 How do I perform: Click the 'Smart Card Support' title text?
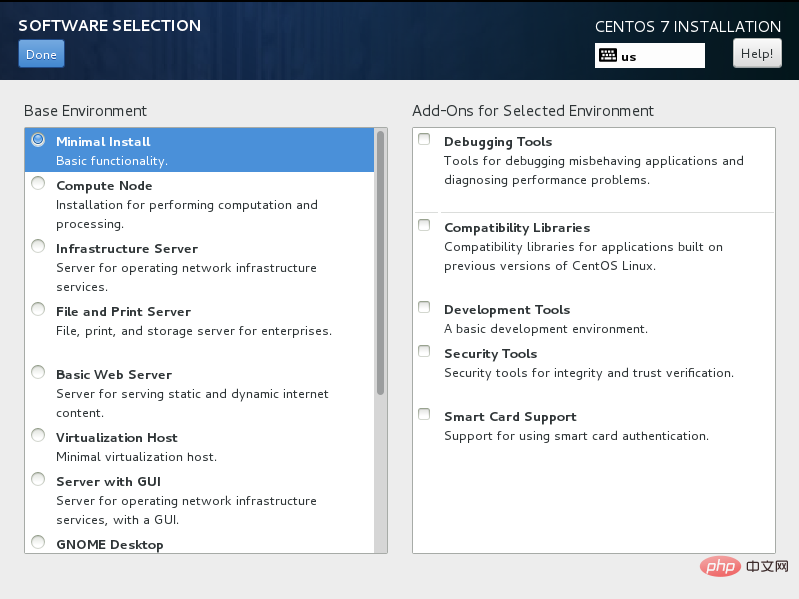click(510, 417)
